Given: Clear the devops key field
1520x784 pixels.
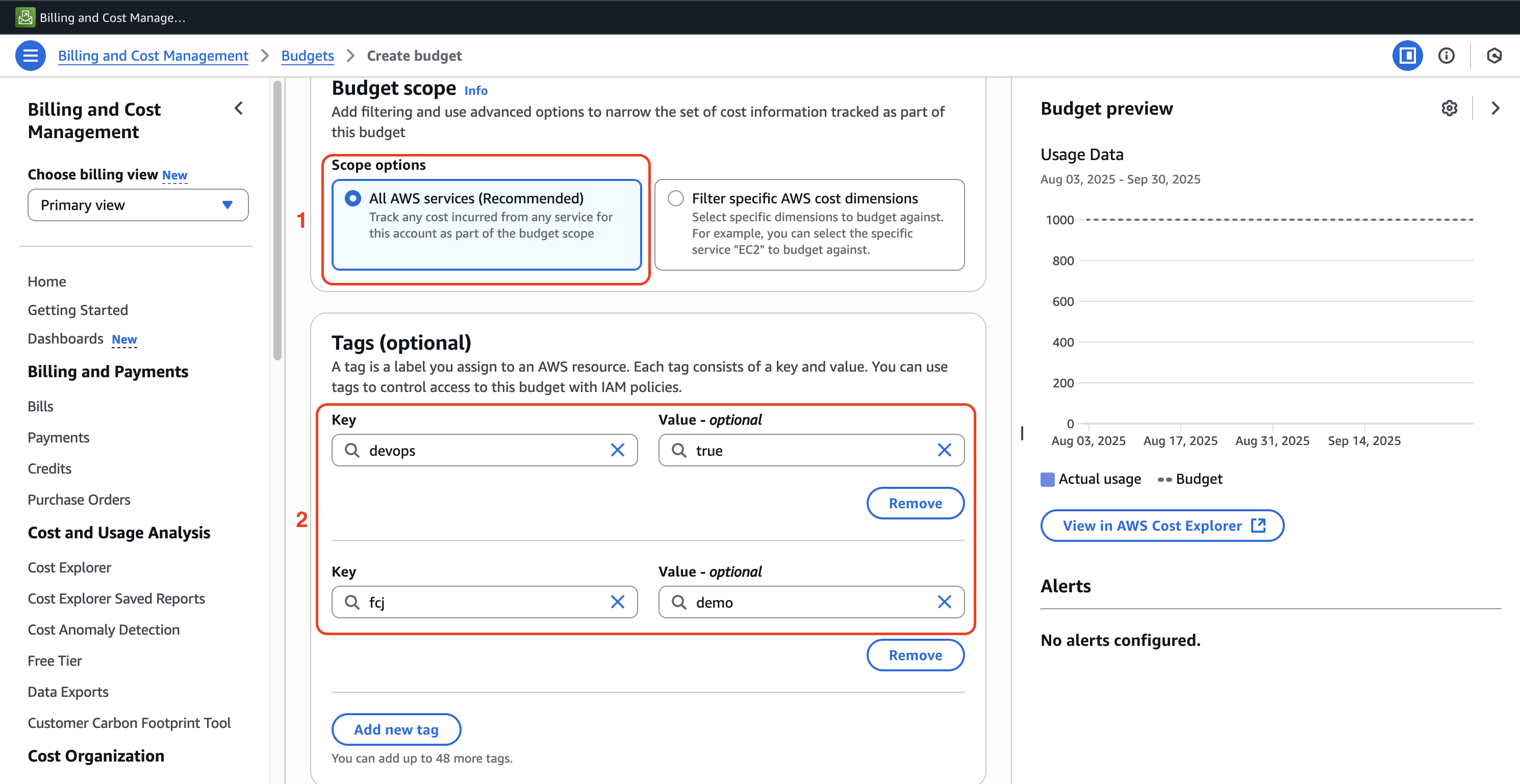Looking at the screenshot, I should [x=617, y=450].
